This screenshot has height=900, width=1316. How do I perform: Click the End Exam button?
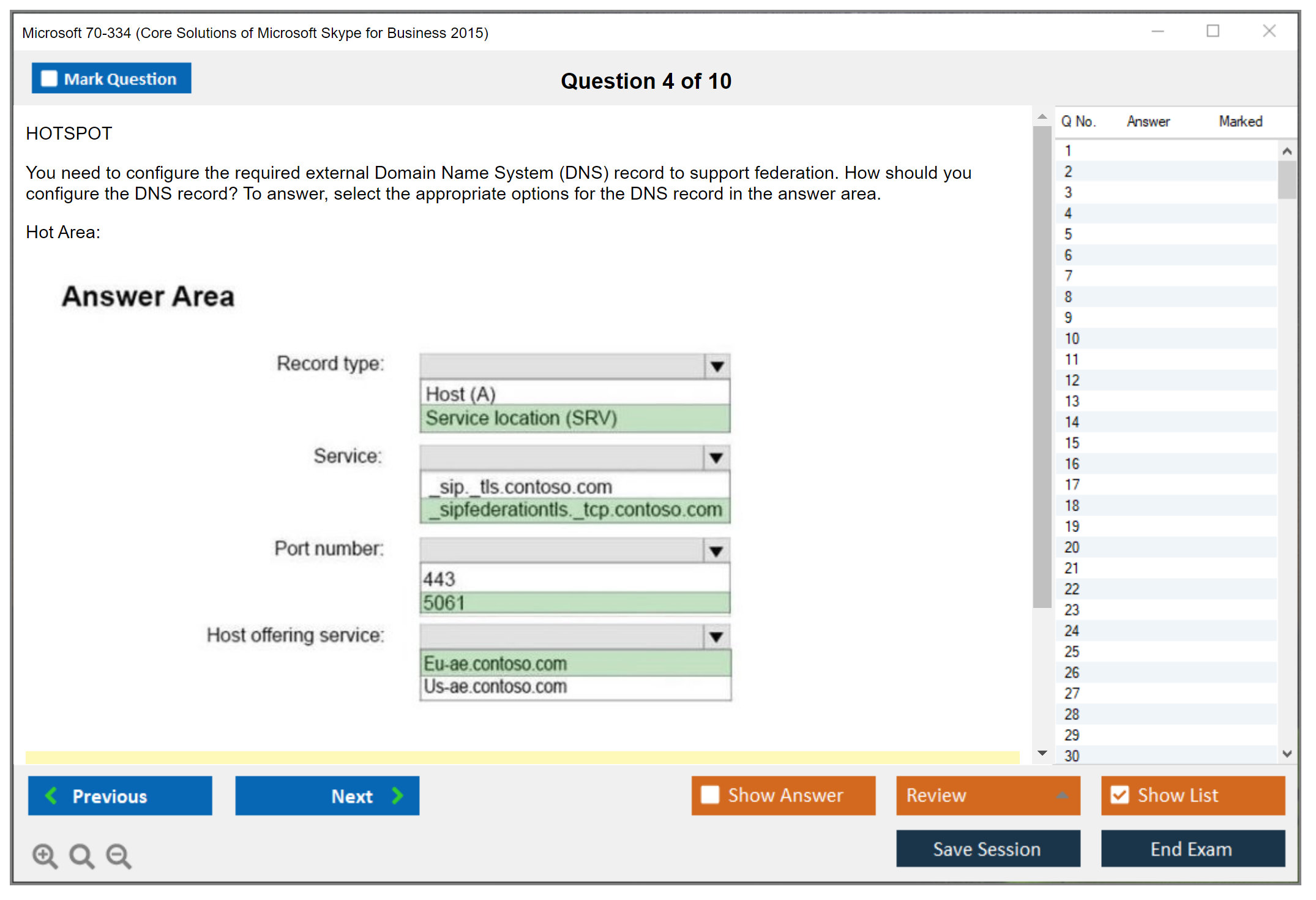coord(1192,849)
